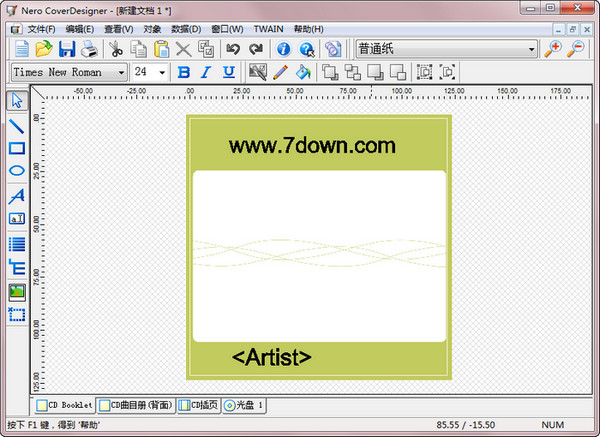Viewport: 600px width, 437px height.
Task: Save the document with the floppy icon
Action: click(67, 49)
